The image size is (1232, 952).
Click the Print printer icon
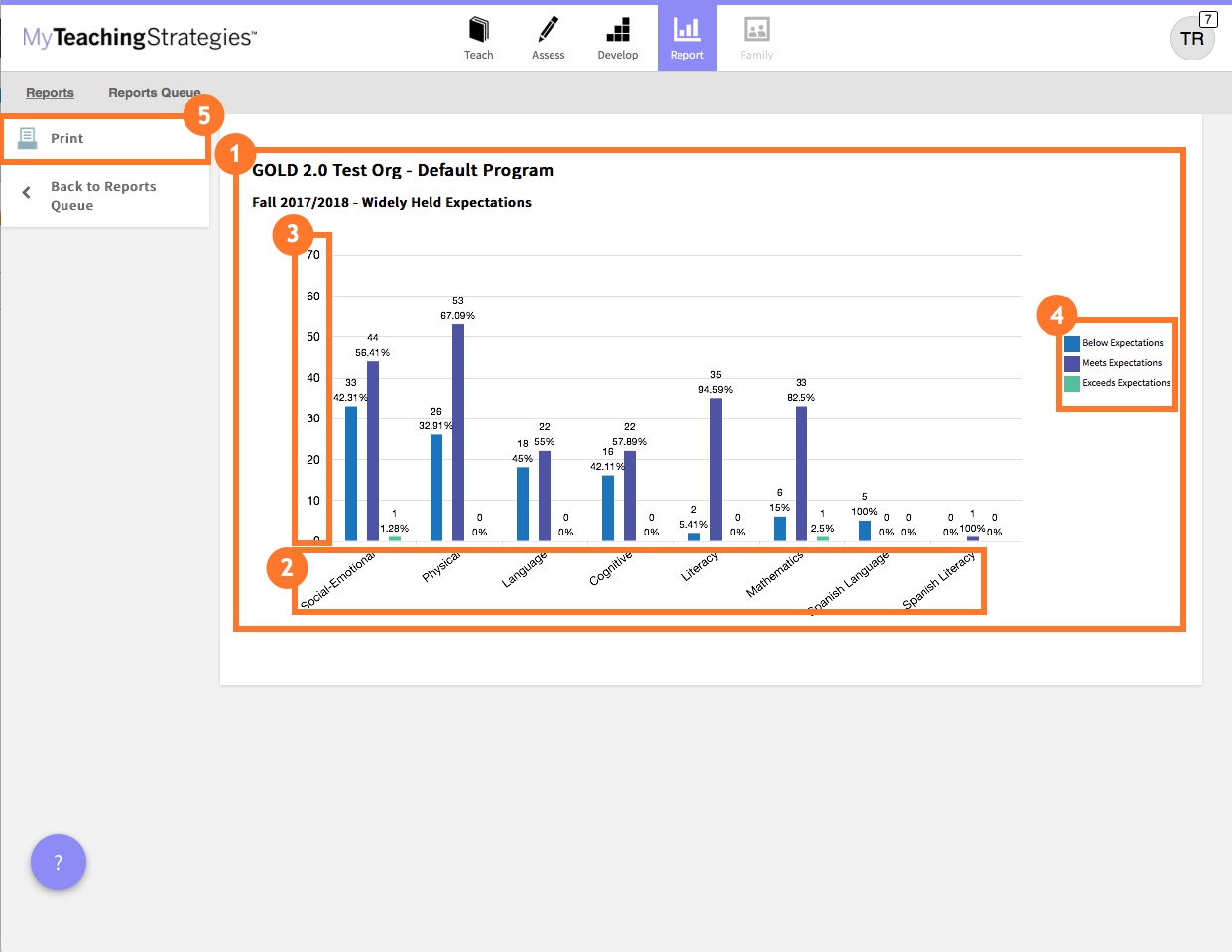(27, 137)
